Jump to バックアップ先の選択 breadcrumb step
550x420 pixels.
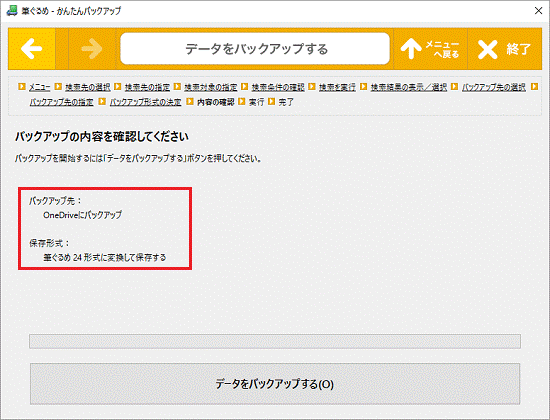point(494,87)
